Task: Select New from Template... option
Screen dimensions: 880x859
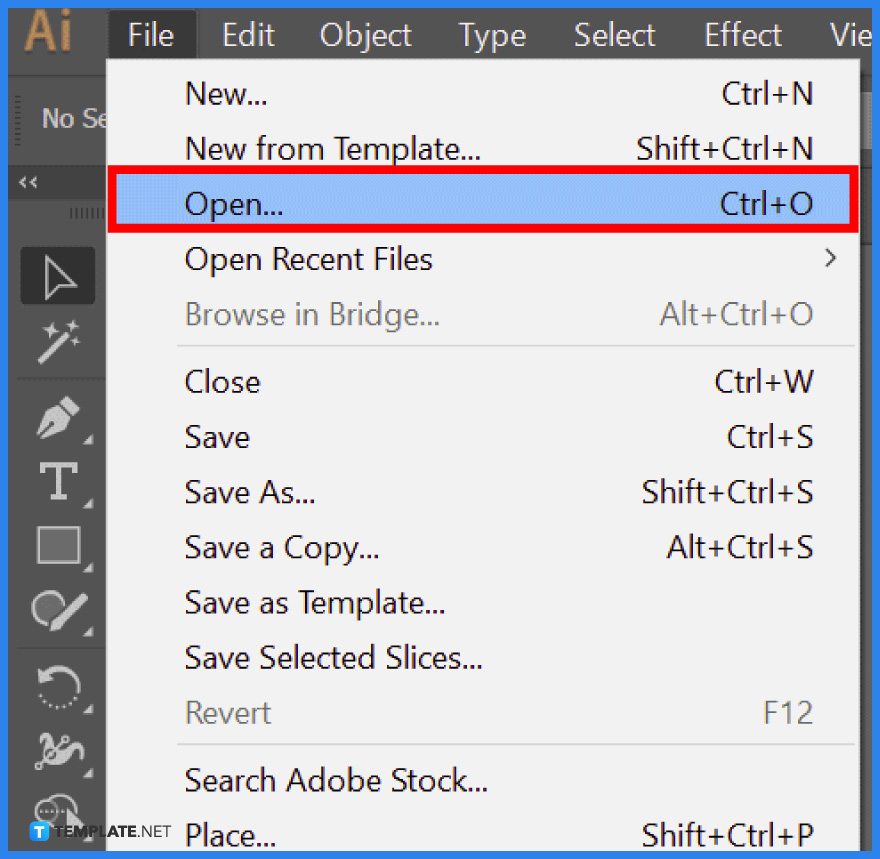Action: [483, 149]
